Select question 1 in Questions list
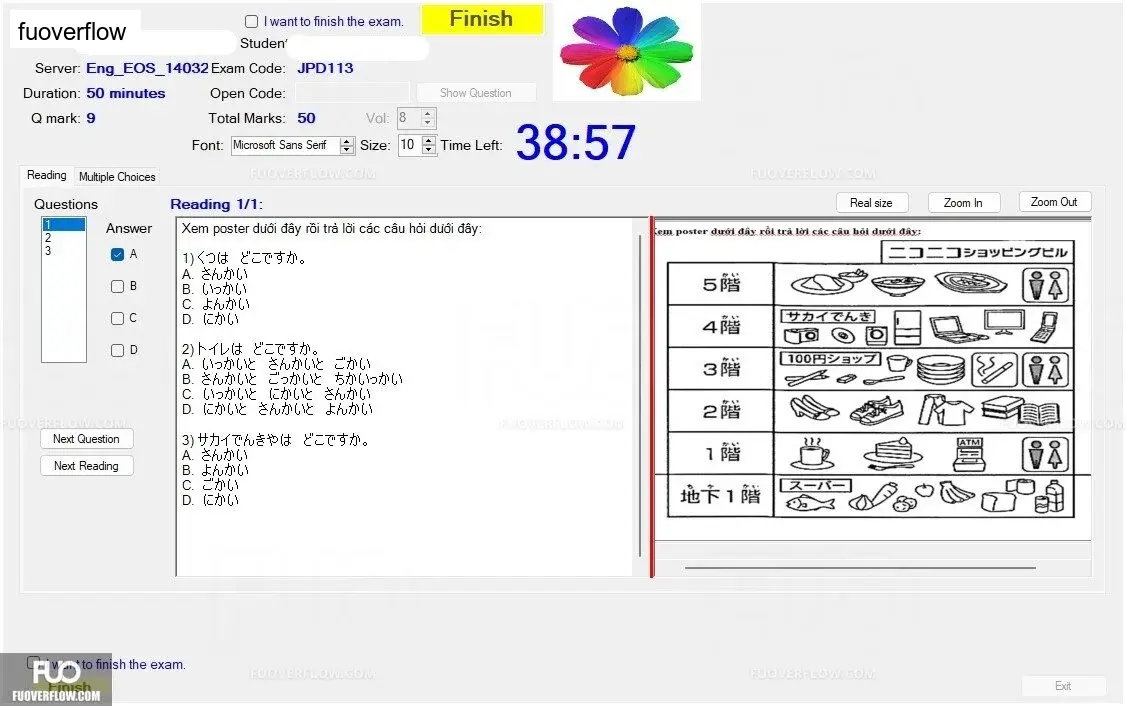 (x=63, y=225)
